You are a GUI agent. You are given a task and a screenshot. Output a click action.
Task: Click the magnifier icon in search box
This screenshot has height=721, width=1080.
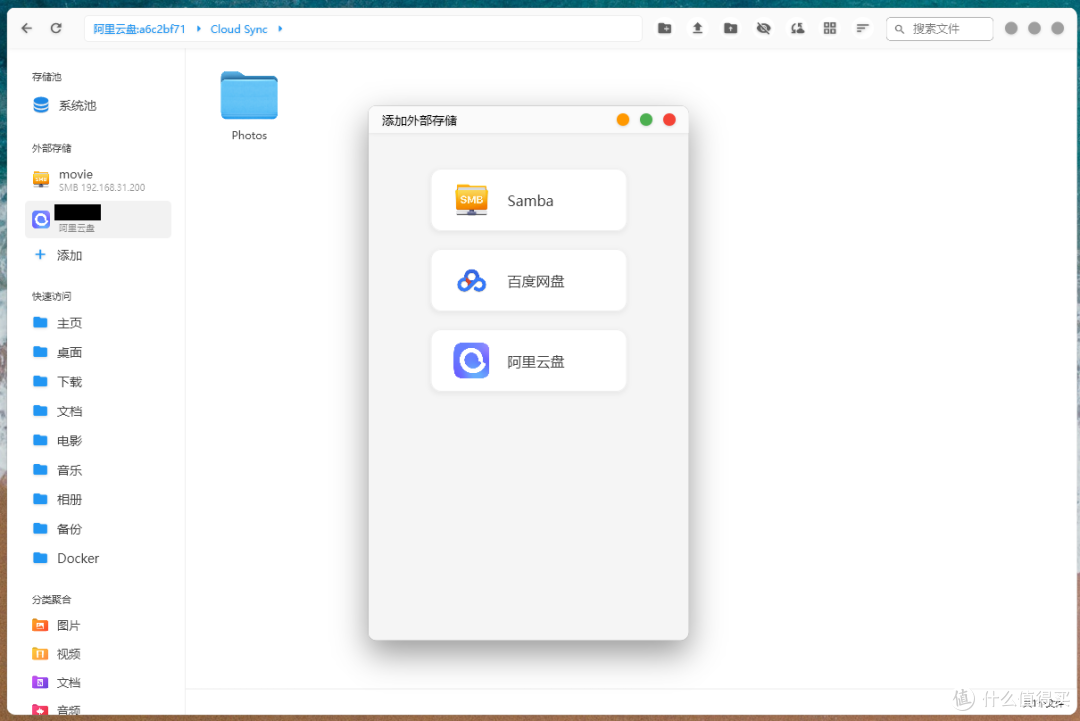(x=899, y=29)
